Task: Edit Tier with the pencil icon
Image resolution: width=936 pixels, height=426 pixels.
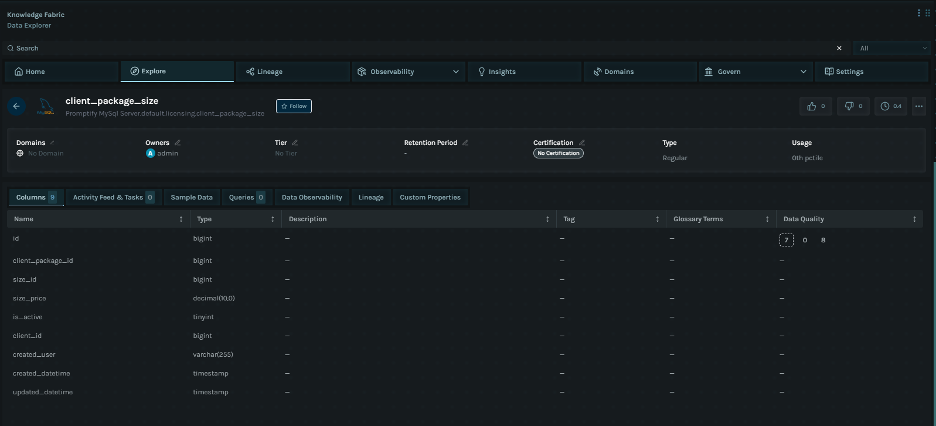Action: (295, 143)
